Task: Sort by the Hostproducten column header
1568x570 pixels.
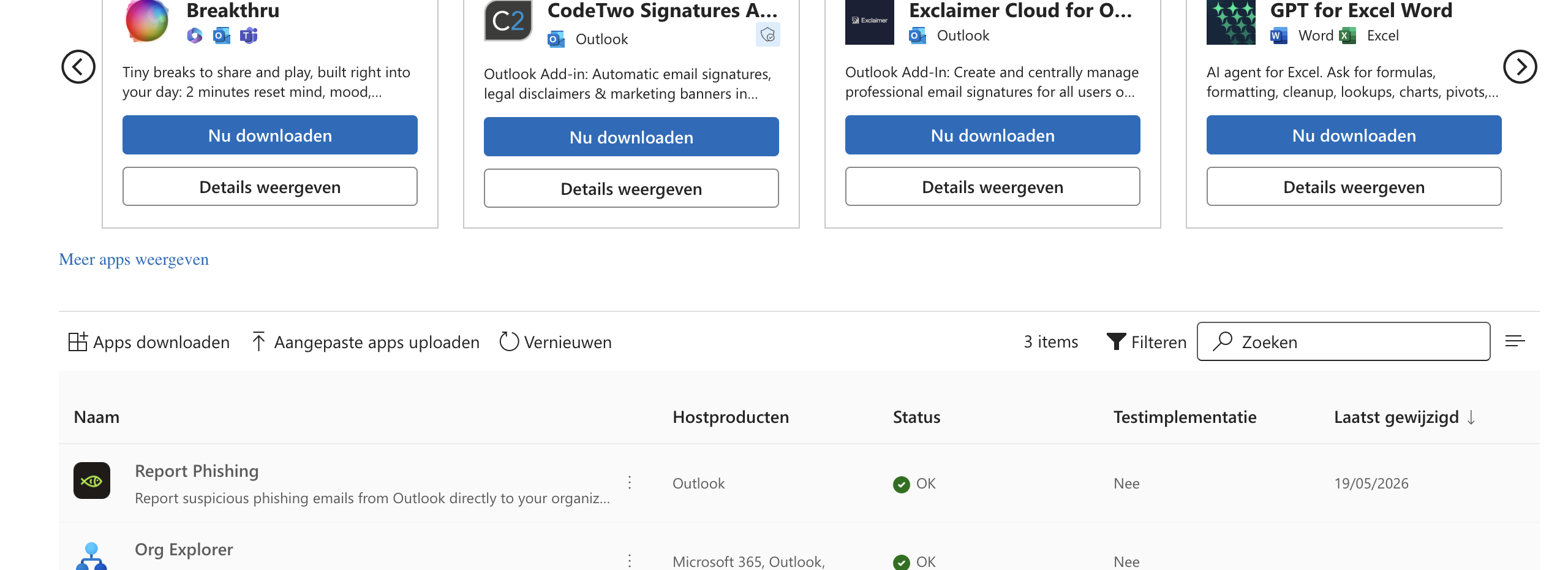Action: [x=731, y=417]
